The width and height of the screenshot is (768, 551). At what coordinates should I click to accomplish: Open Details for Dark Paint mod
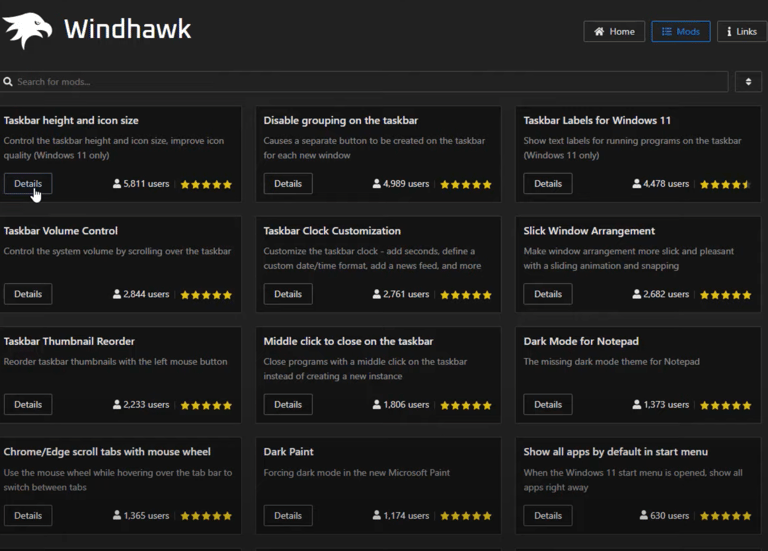288,515
